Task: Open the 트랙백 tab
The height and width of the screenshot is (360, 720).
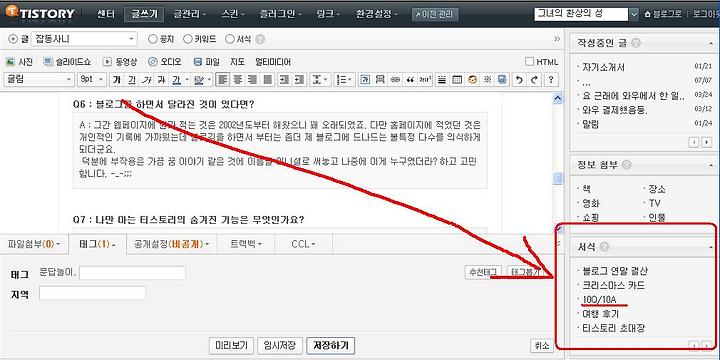Action: point(246,244)
